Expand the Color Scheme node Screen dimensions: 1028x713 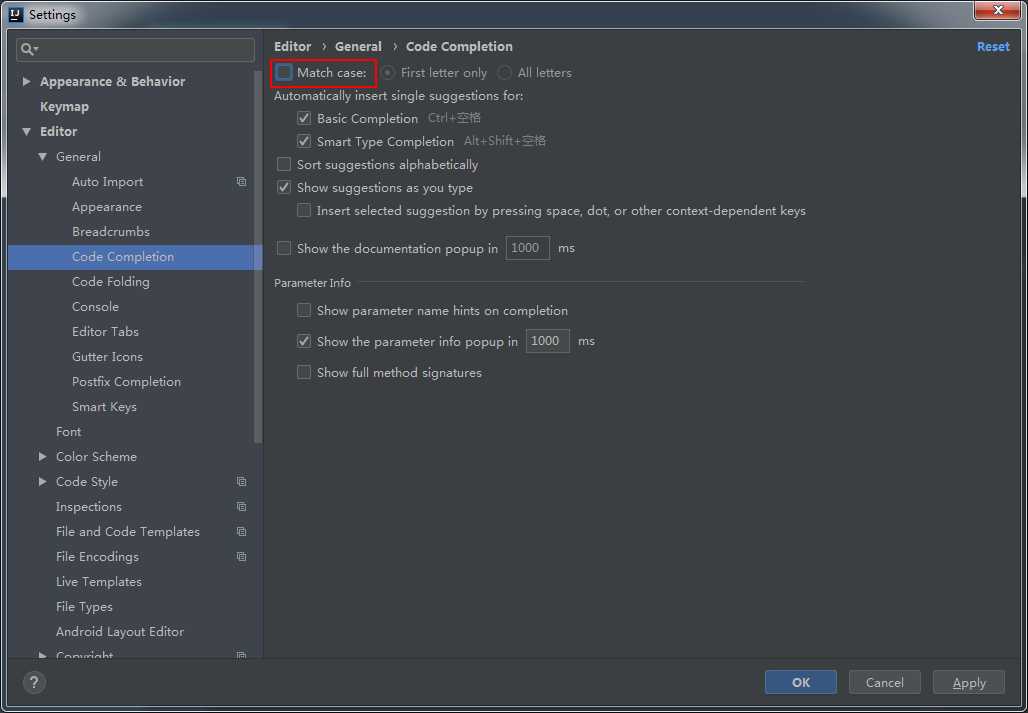[x=43, y=456]
